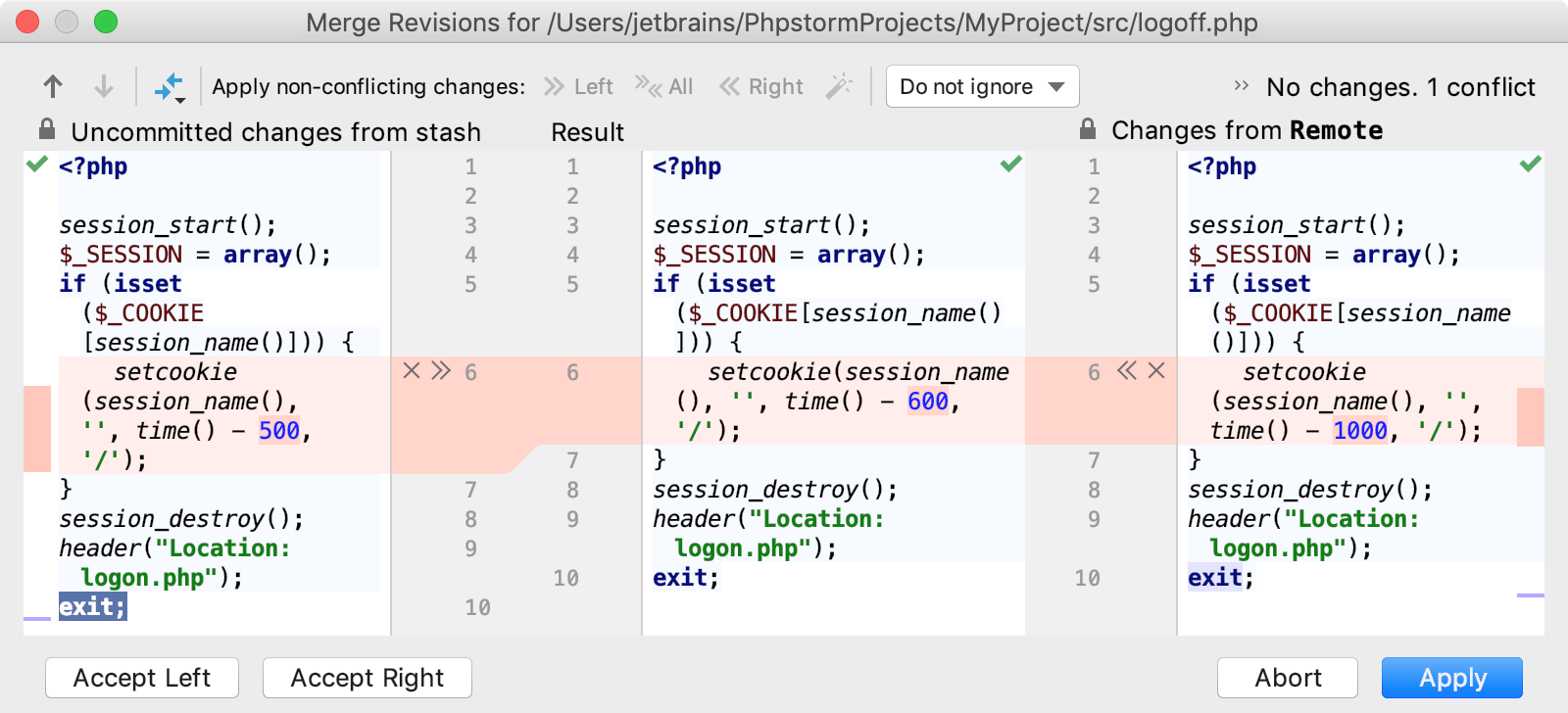Screen dimensions: 1568x713
Task: Apply All non-conflicting changes
Action: (x=663, y=87)
